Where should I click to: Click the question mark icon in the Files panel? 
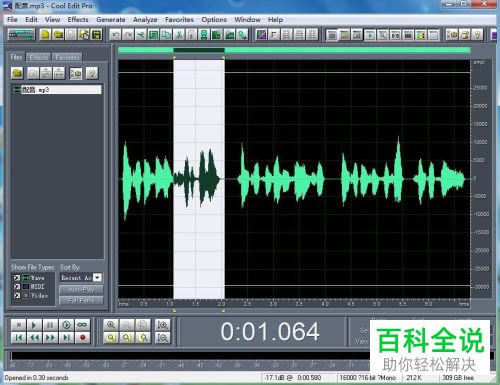tap(92, 73)
